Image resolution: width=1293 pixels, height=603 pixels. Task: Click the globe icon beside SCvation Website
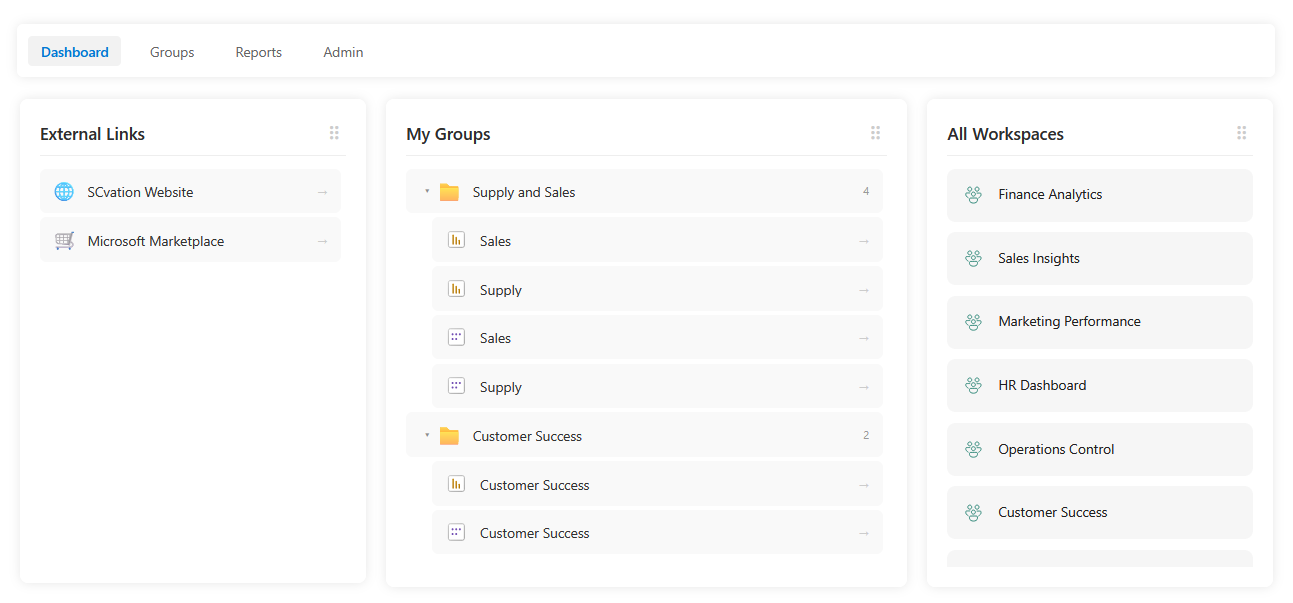tap(64, 192)
